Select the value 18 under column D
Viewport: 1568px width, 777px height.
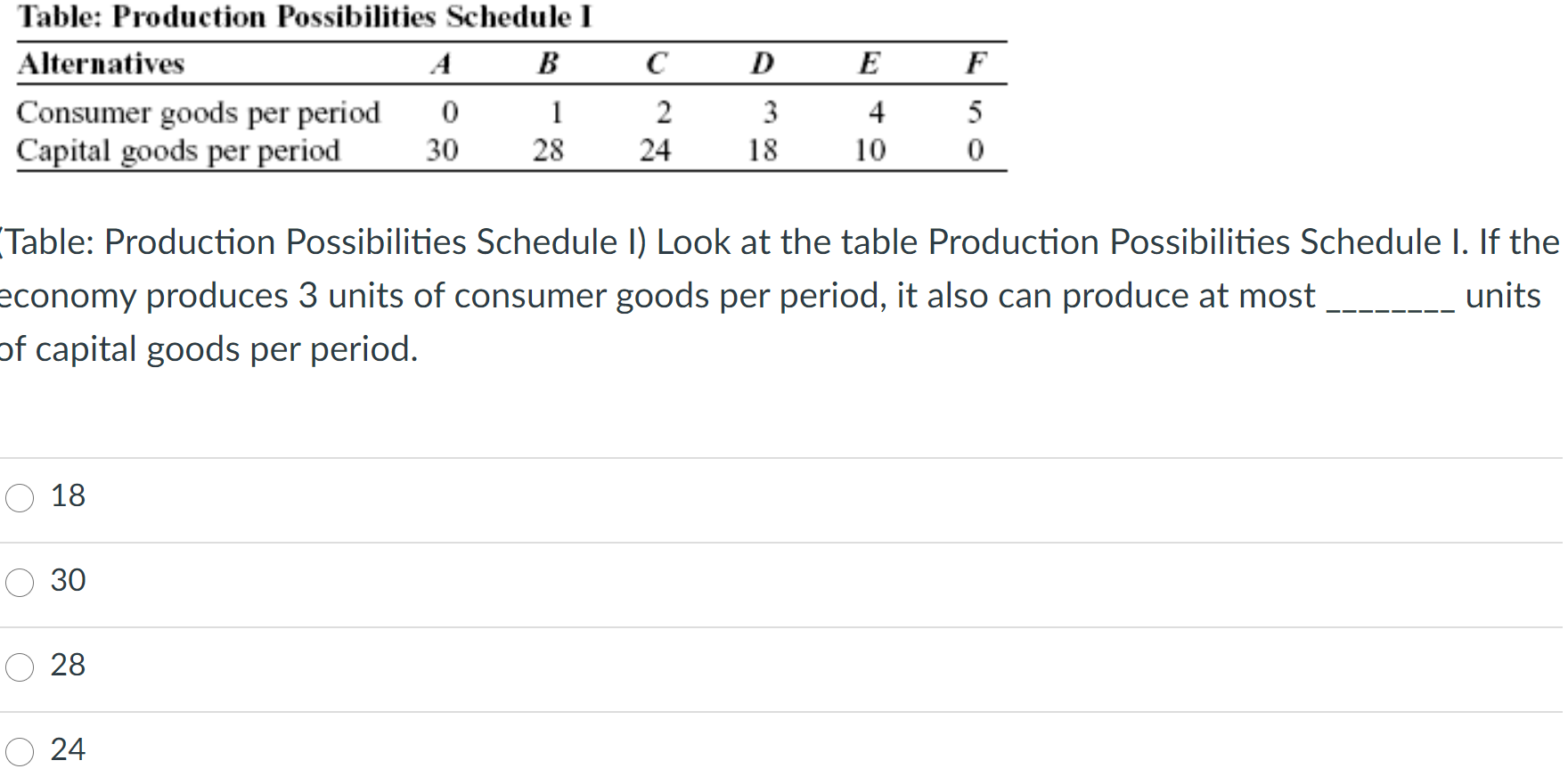(x=764, y=149)
